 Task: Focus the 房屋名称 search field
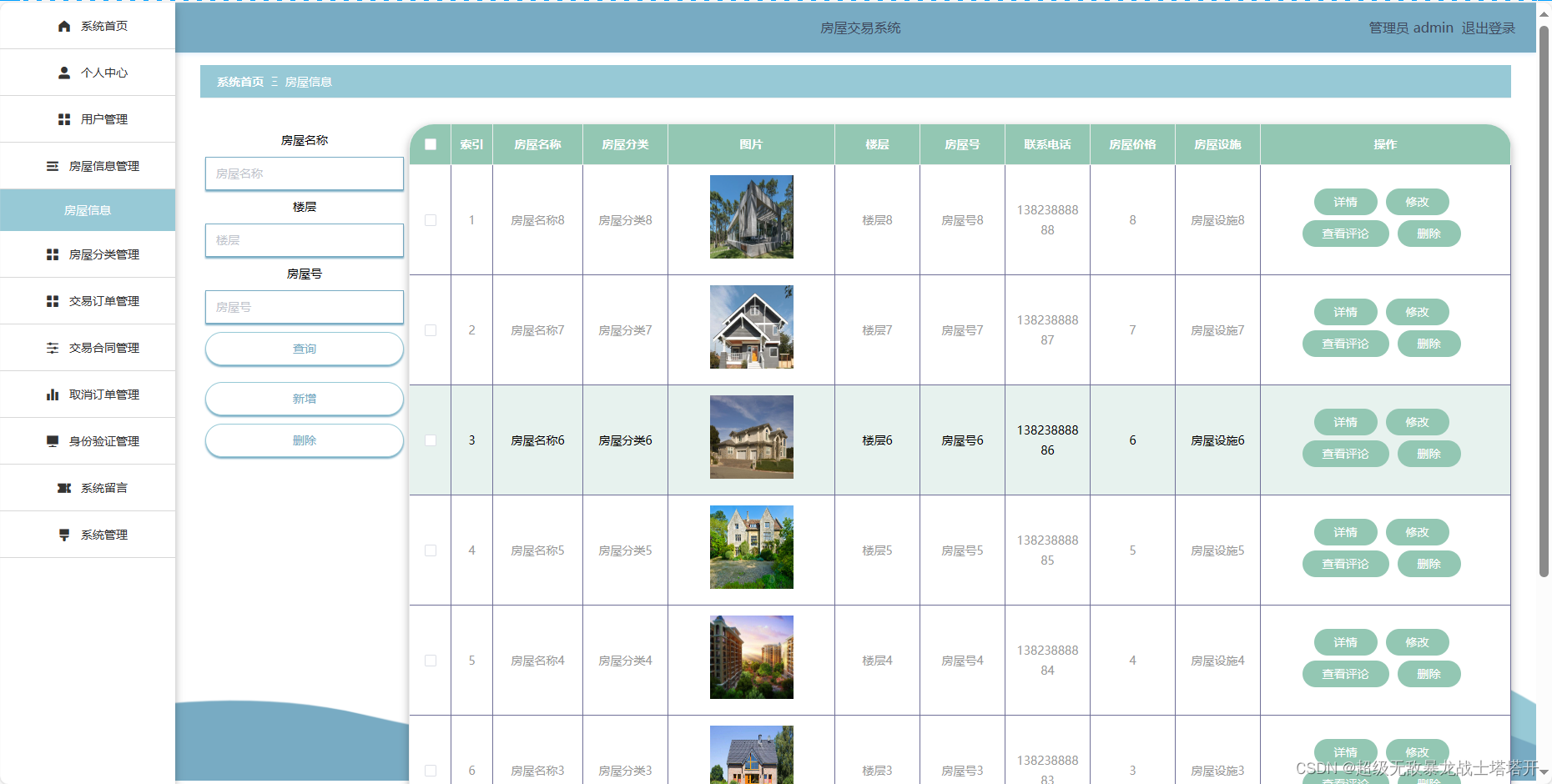(x=305, y=173)
